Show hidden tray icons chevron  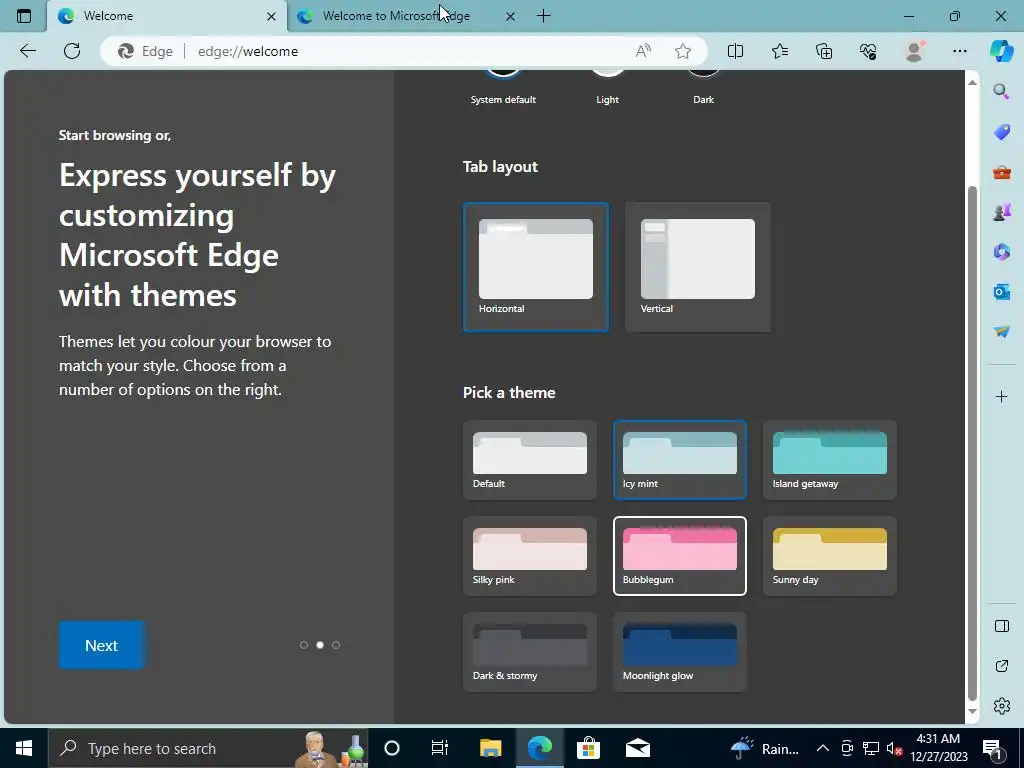[823, 748]
